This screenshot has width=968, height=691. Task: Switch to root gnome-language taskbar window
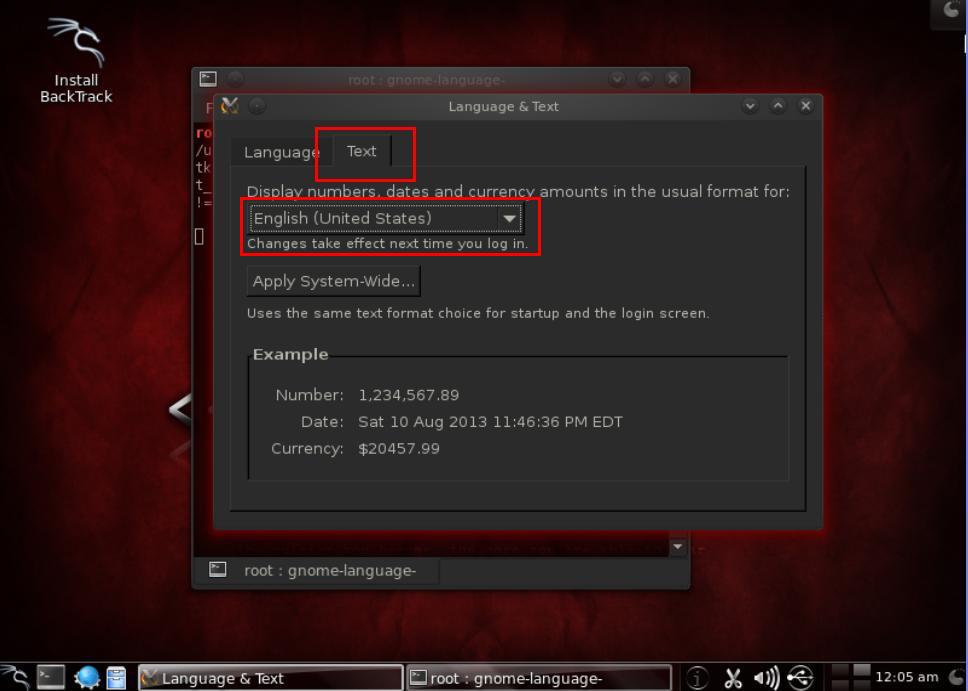click(x=538, y=678)
